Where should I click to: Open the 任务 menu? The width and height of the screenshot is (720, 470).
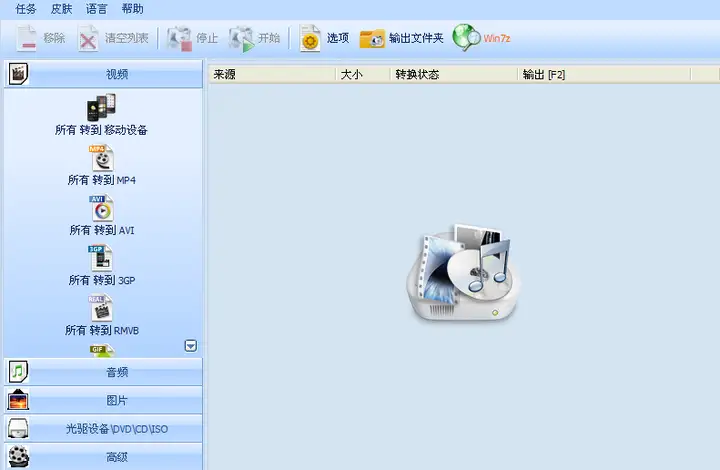(x=26, y=9)
